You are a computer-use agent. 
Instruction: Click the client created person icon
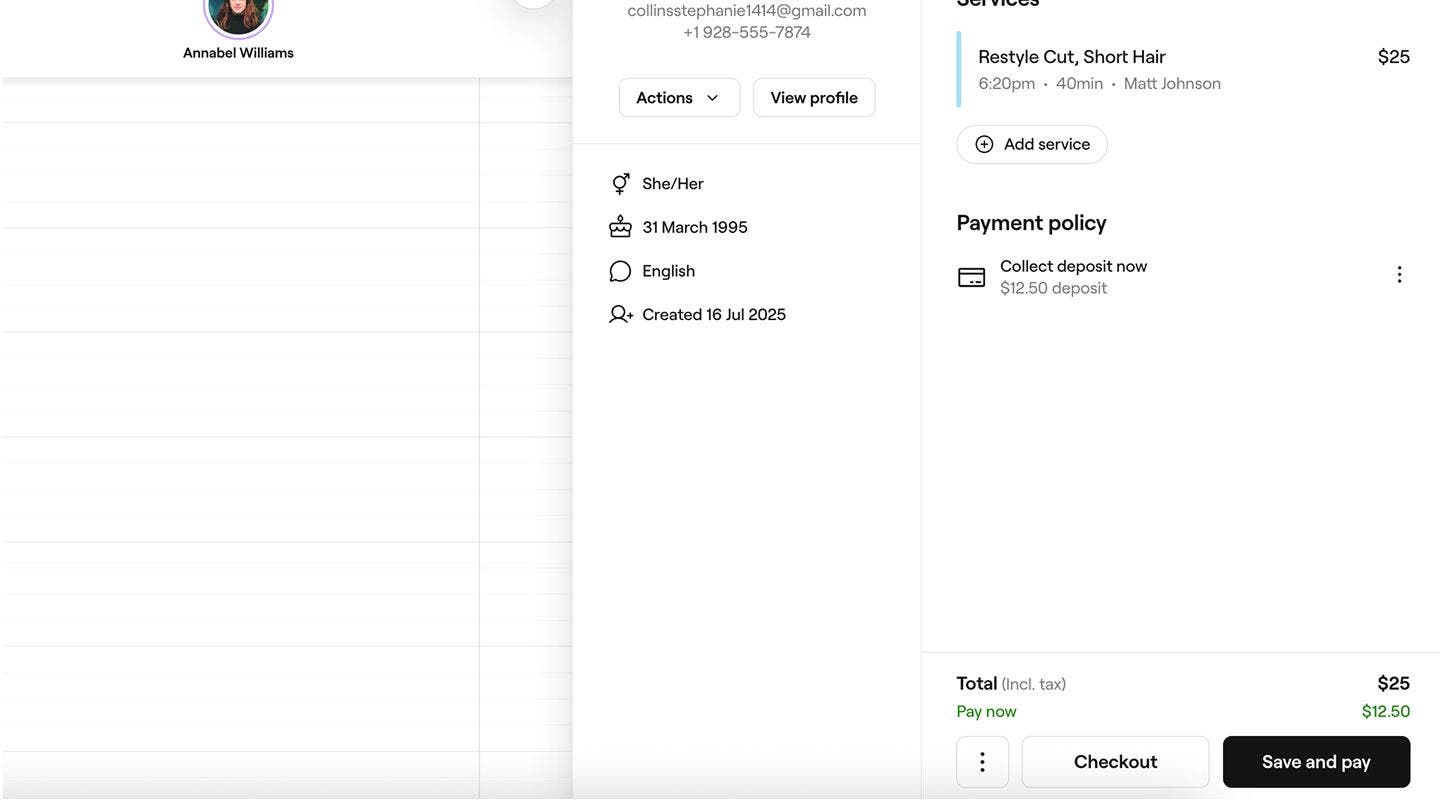[x=620, y=315]
